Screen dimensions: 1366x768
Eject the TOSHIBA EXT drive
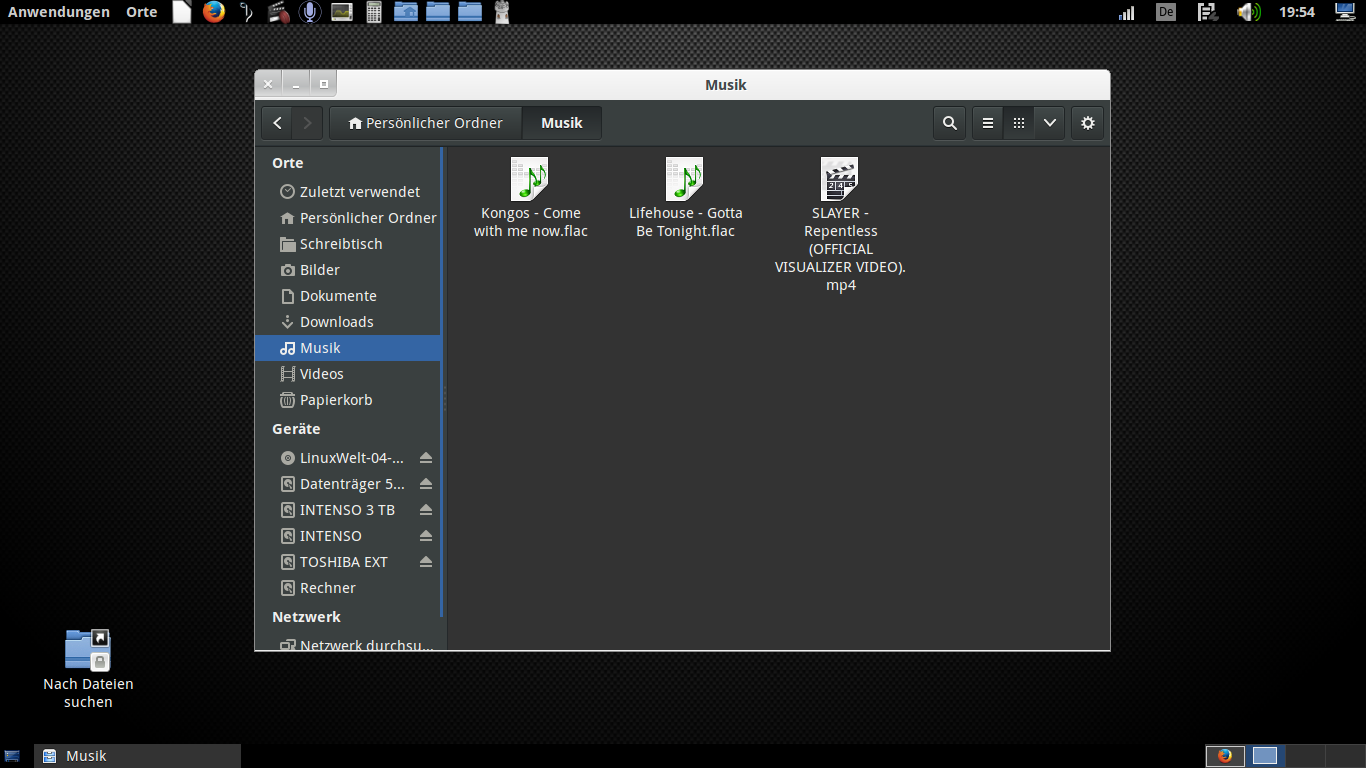coord(426,562)
